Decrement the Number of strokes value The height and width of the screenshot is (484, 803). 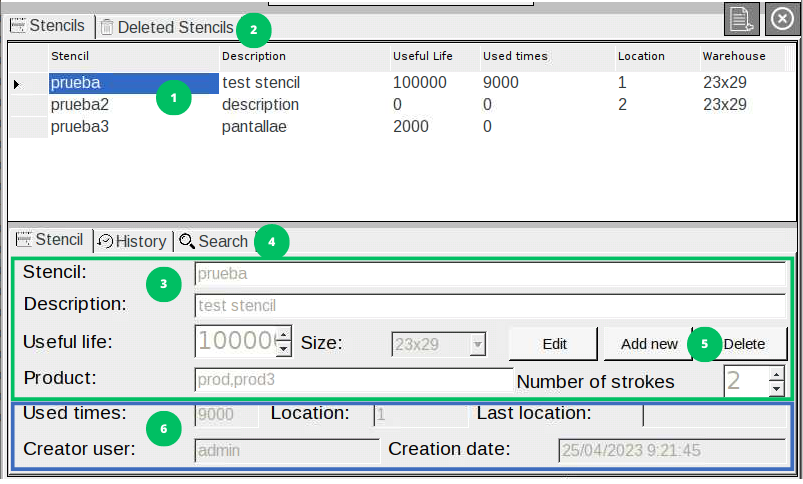pyautogui.click(x=777, y=389)
